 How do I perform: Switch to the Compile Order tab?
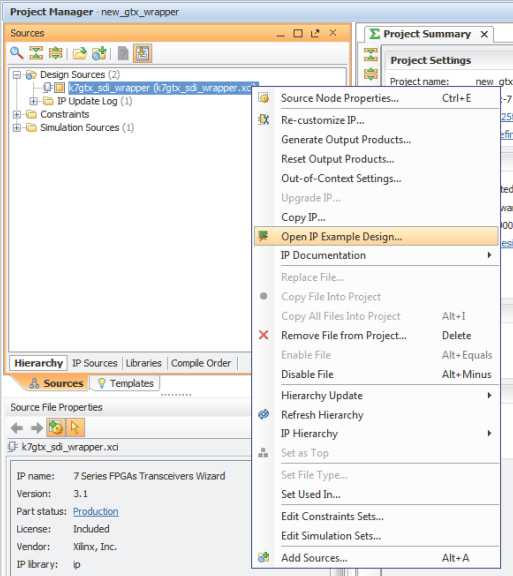pos(201,363)
